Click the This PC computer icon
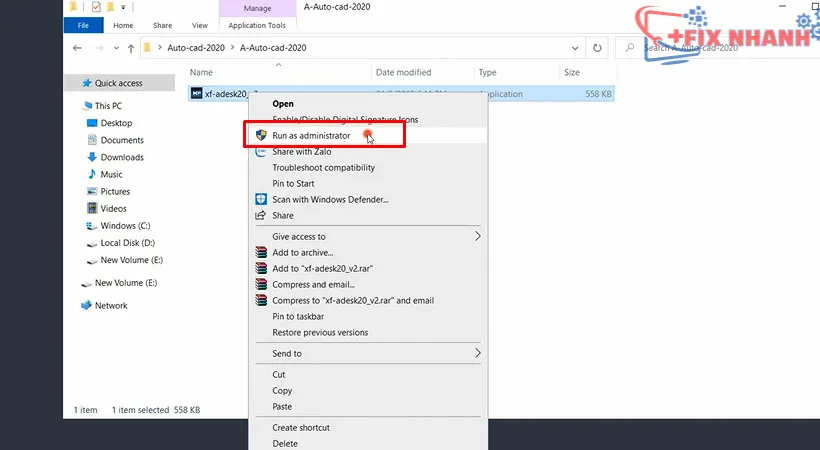The width and height of the screenshot is (820, 450). pyautogui.click(x=87, y=106)
